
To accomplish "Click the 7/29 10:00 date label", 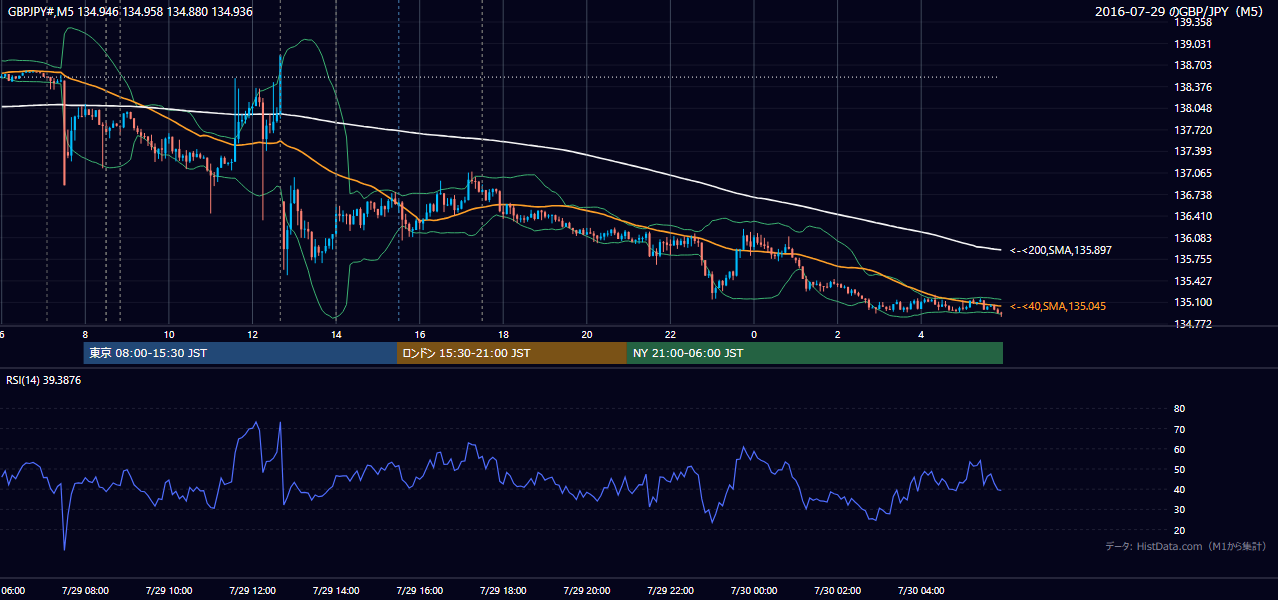I will pyautogui.click(x=169, y=591).
